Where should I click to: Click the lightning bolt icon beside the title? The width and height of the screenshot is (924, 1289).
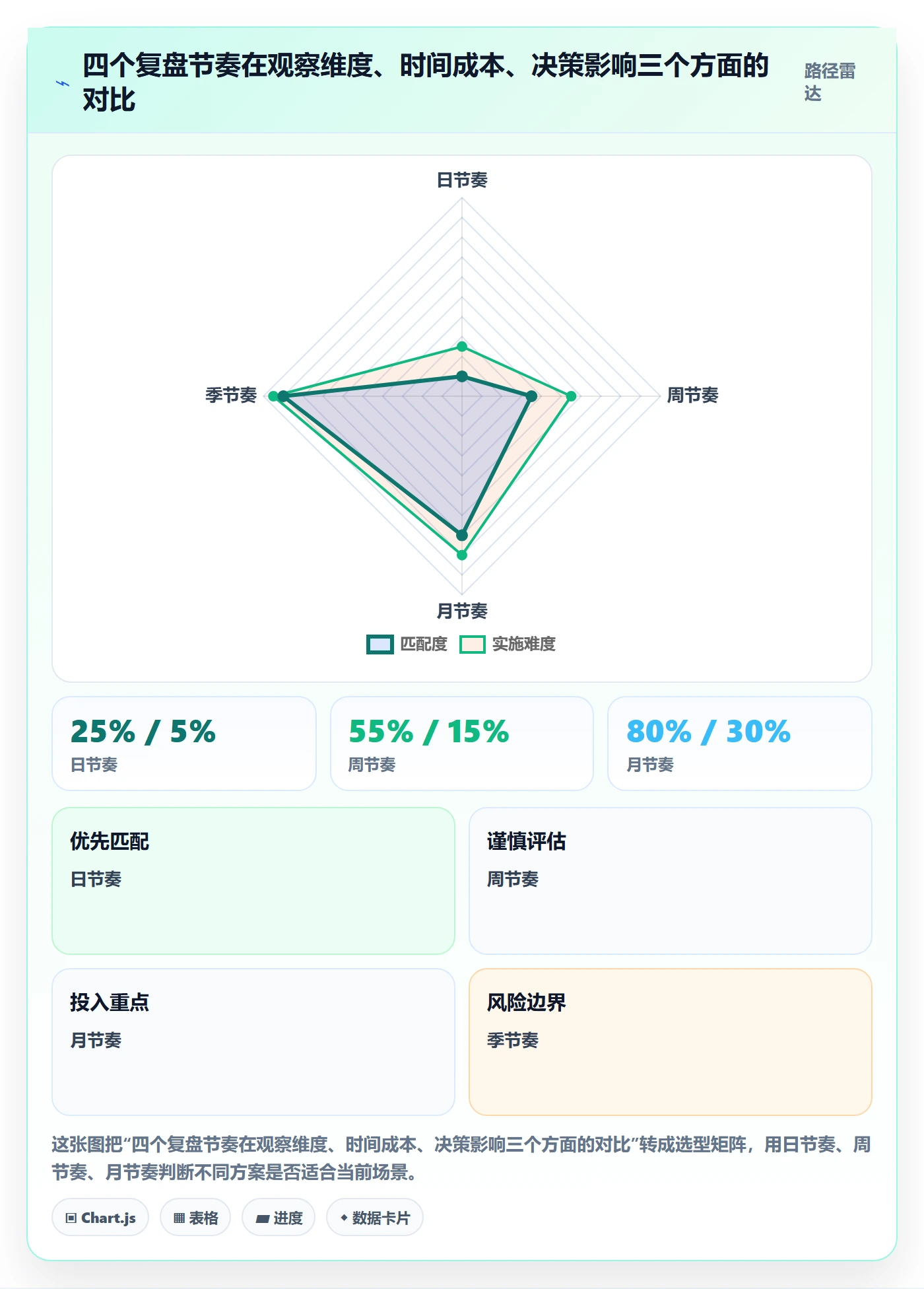tap(63, 84)
